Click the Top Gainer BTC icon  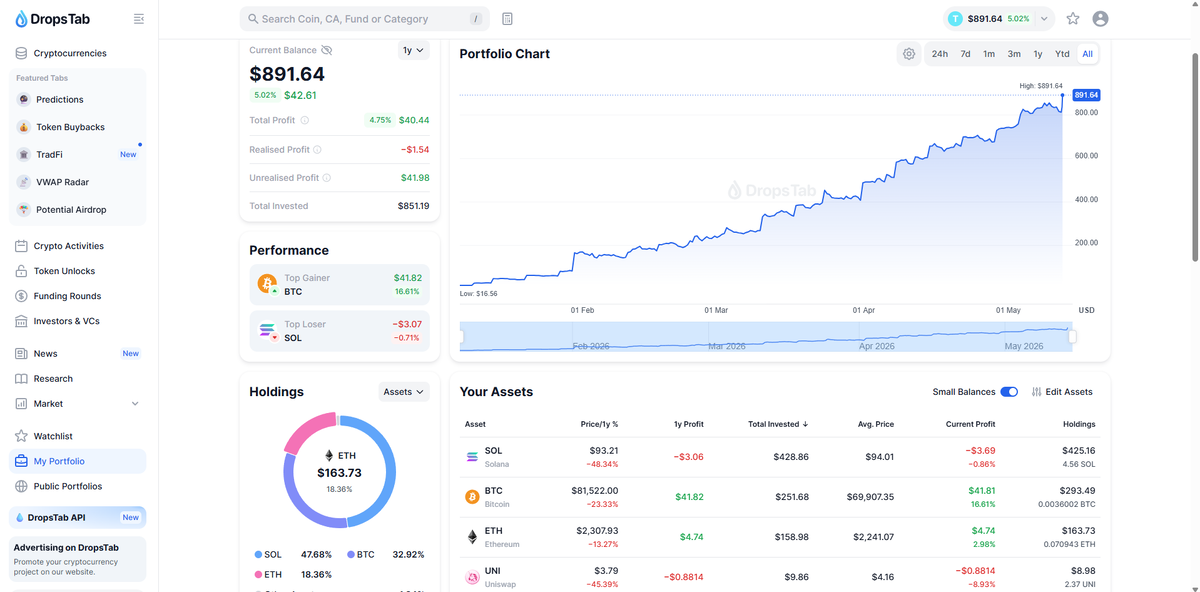267,284
